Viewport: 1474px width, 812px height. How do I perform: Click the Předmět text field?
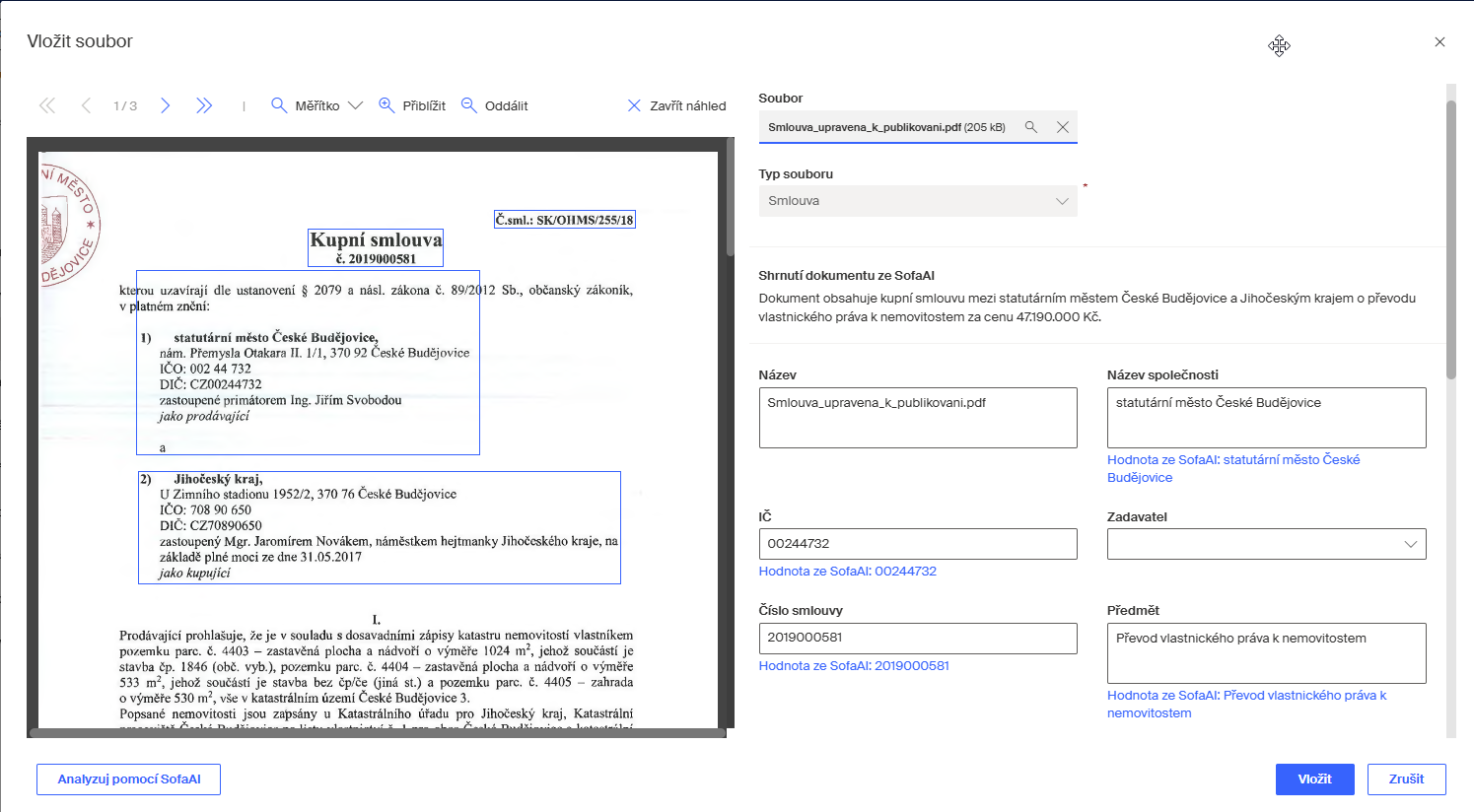(1266, 653)
